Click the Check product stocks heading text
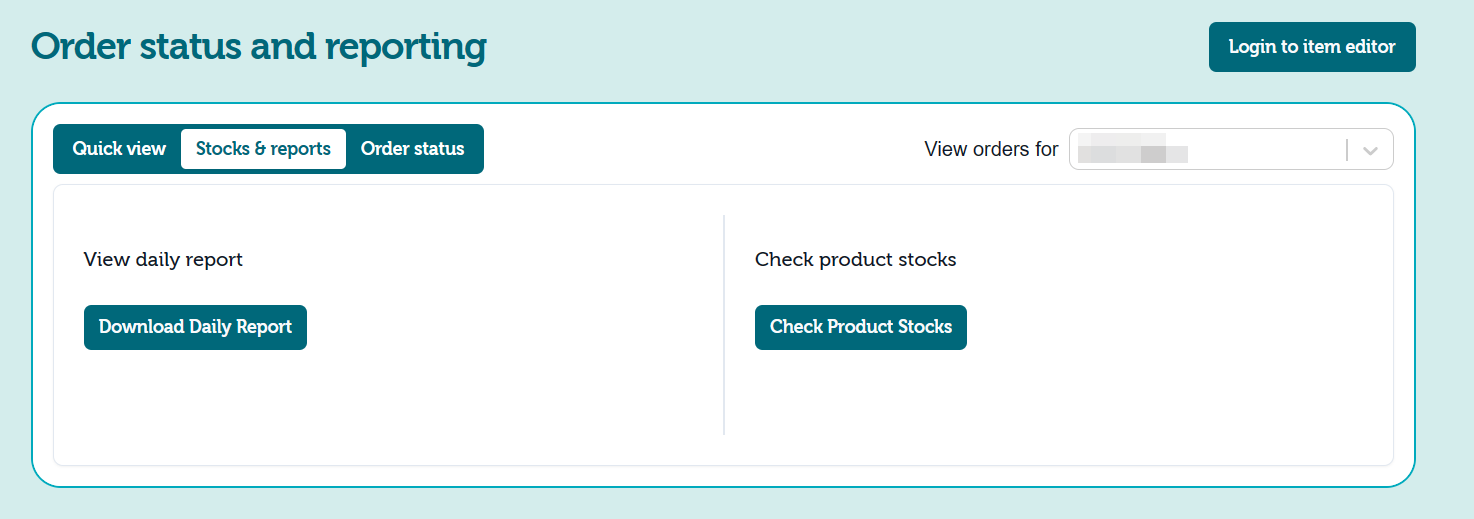This screenshot has width=1474, height=519. 856,260
